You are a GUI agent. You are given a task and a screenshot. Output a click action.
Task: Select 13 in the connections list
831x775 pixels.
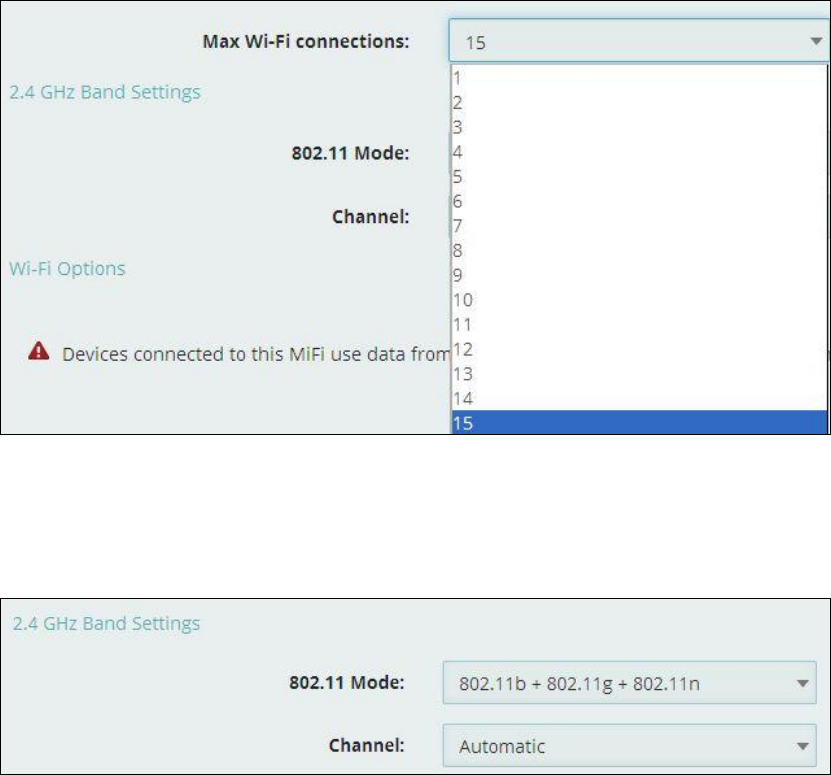click(x=639, y=374)
